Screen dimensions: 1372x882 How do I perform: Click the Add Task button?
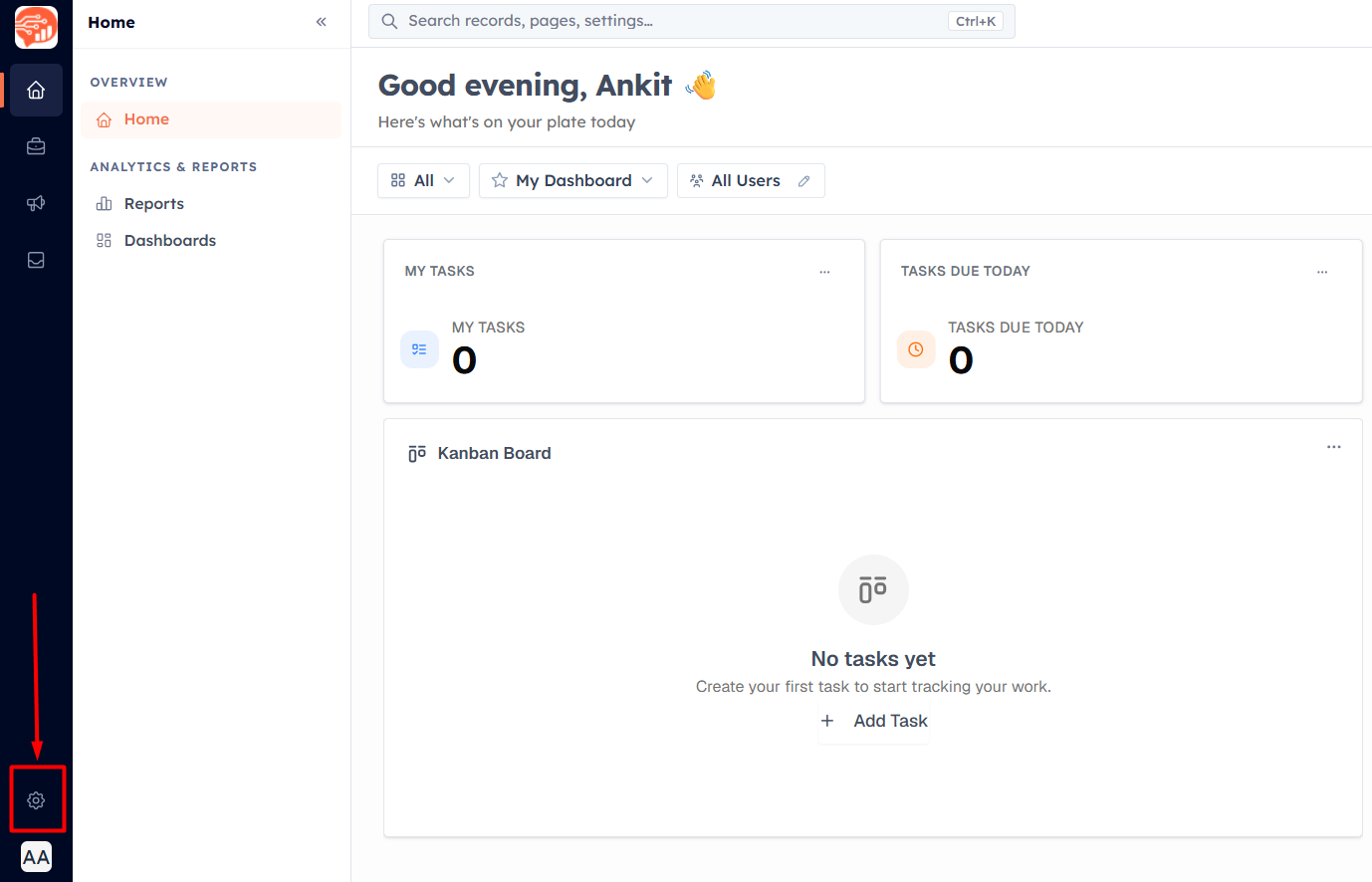point(874,721)
